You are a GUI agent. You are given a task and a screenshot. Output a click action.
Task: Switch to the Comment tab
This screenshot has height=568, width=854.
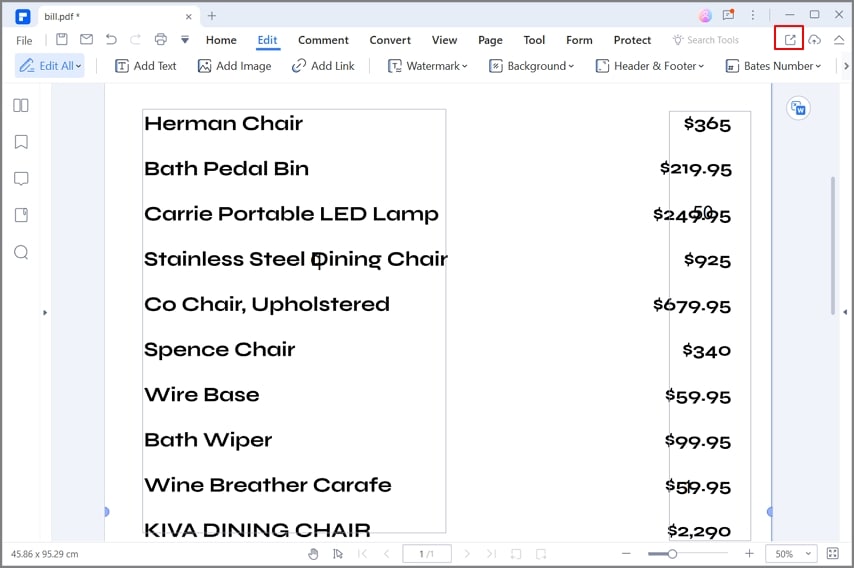coord(323,40)
